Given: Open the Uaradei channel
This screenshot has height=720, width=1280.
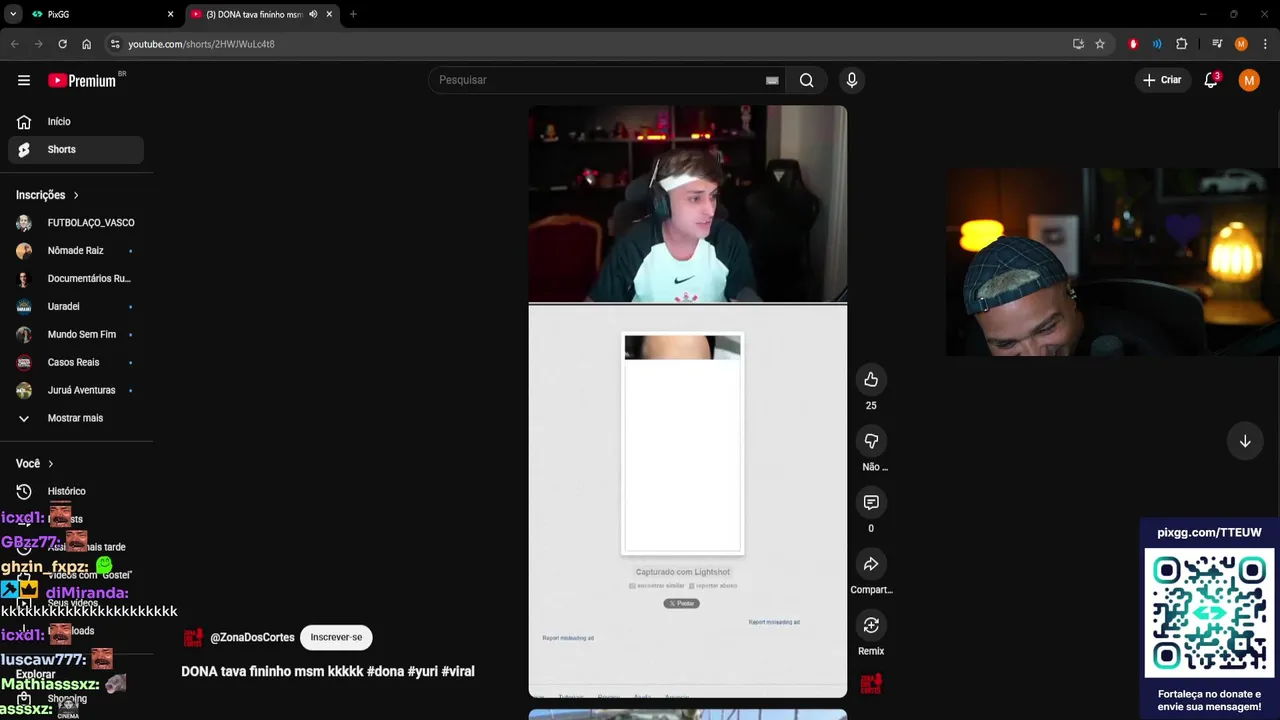Looking at the screenshot, I should click(x=76, y=307).
